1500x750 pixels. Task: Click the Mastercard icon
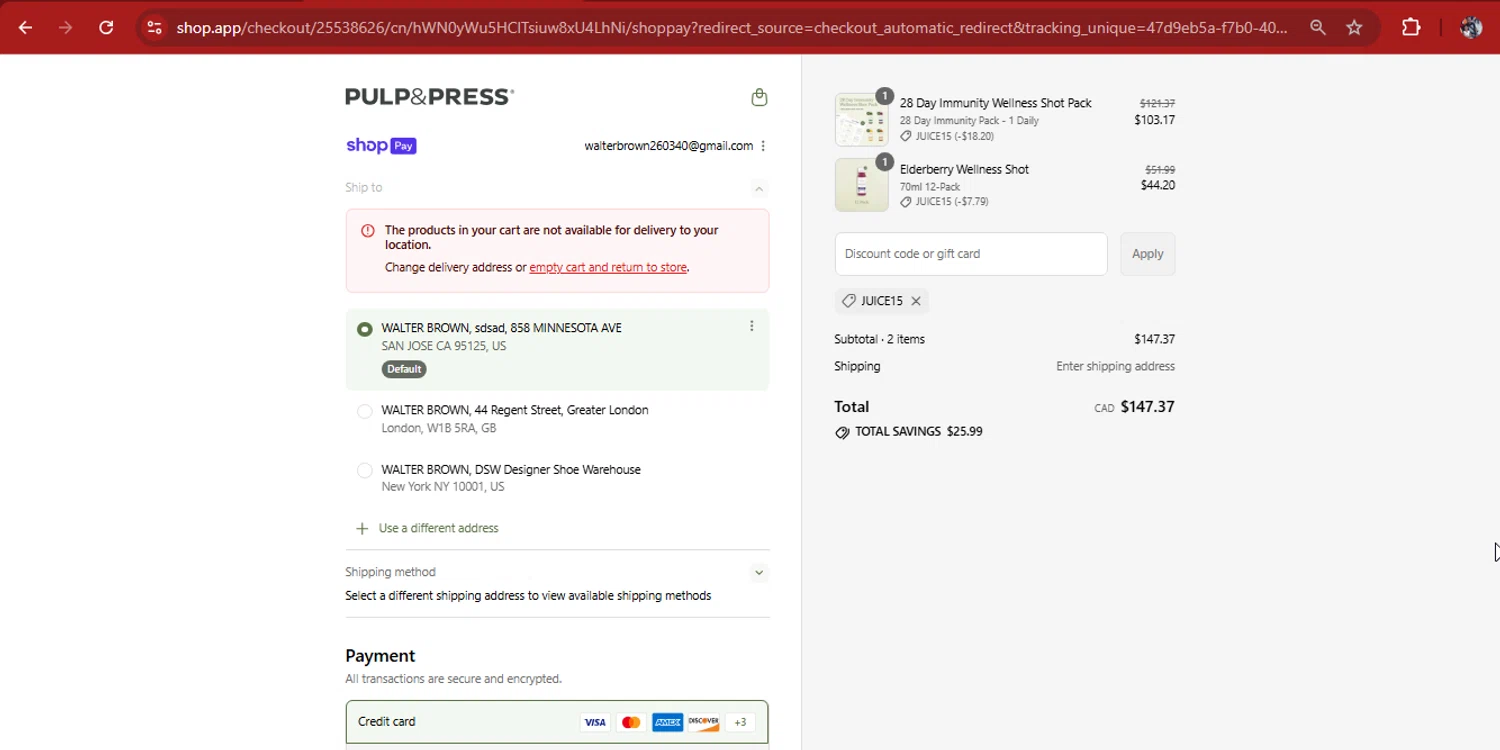pos(631,722)
